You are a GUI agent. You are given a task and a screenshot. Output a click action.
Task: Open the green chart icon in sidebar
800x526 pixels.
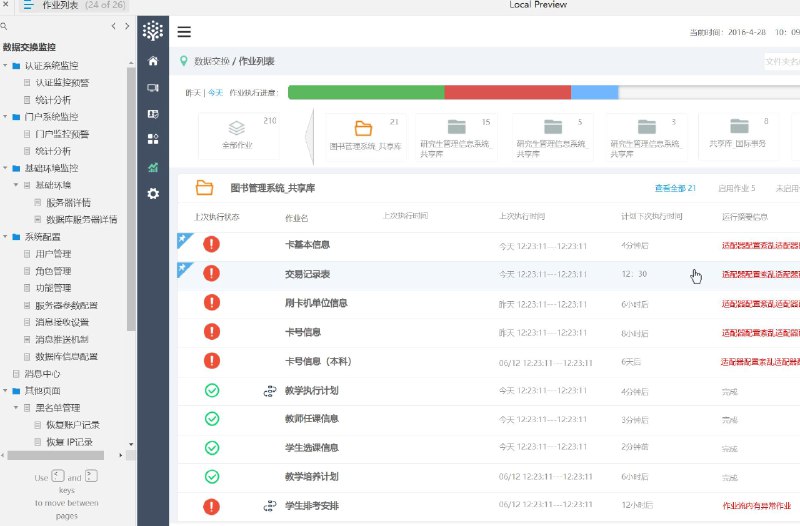[153, 167]
